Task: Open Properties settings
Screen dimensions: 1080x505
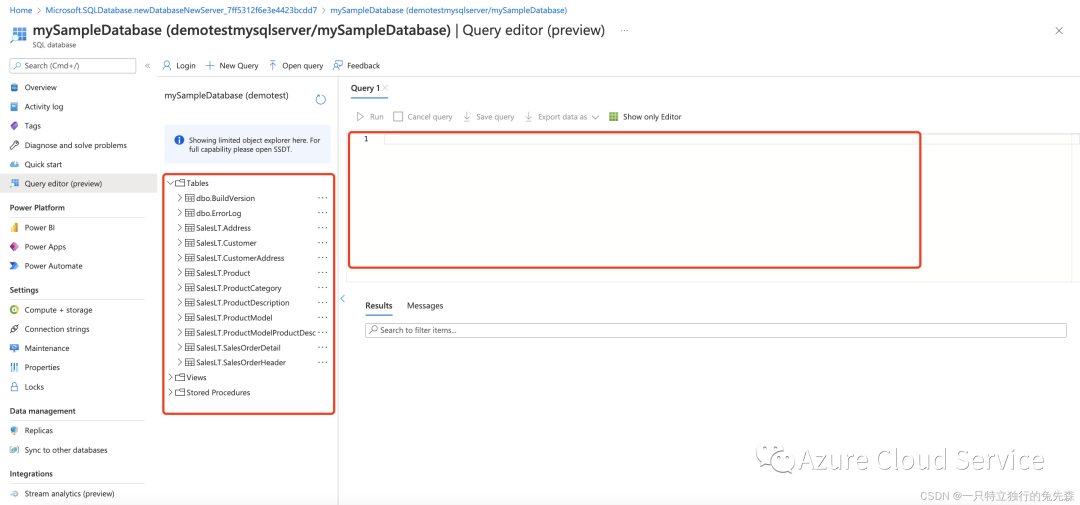Action: (x=42, y=367)
